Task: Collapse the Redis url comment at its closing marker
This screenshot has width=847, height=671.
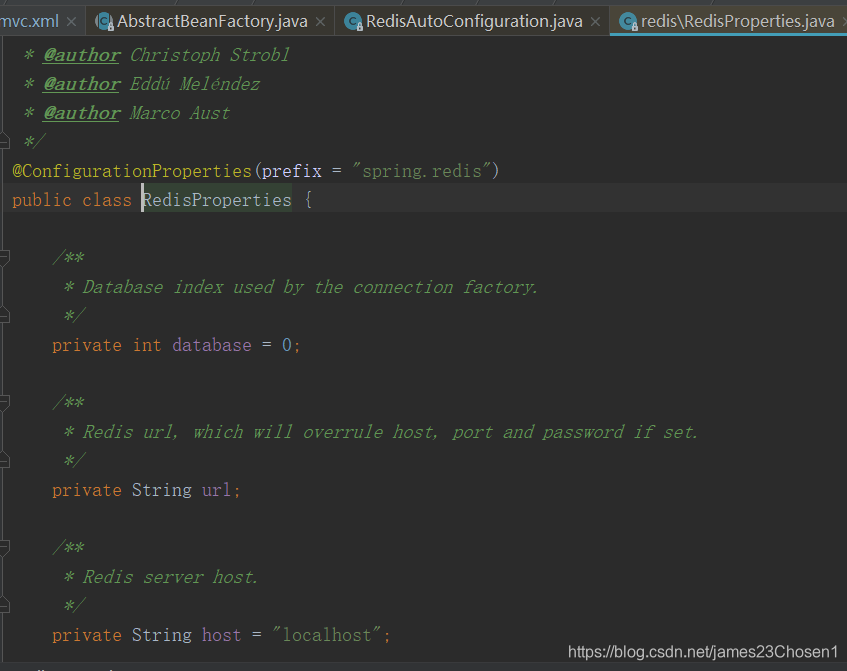Action: (x=4, y=460)
